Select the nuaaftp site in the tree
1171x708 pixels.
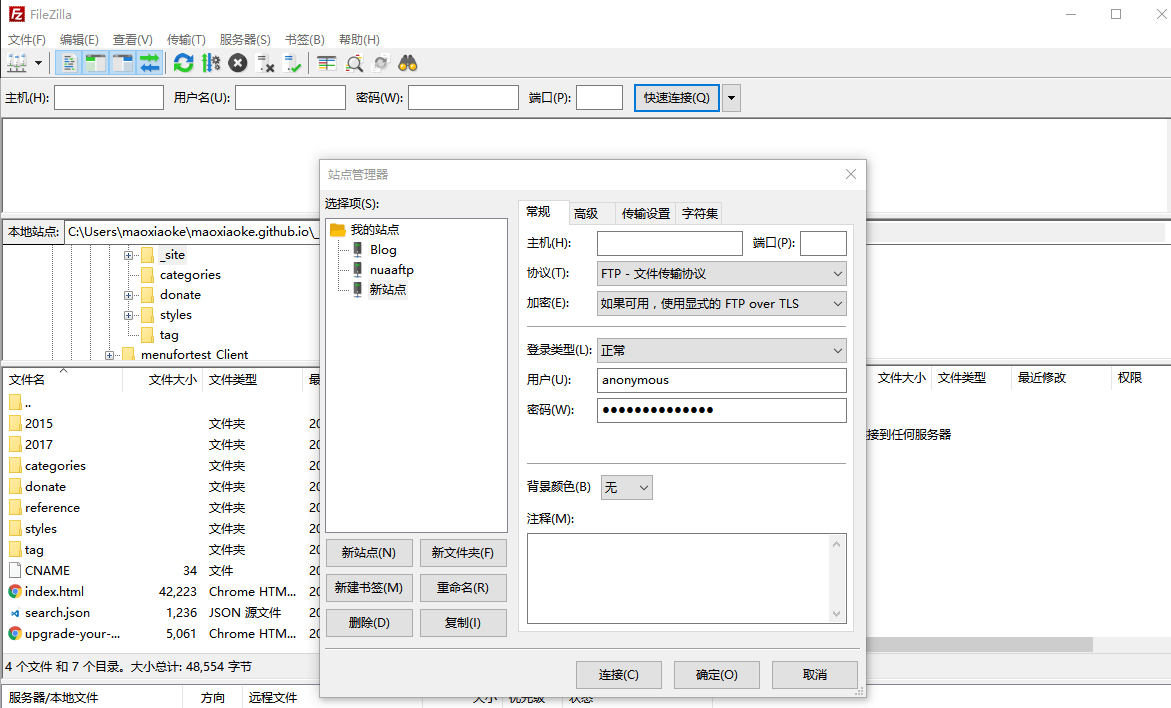391,269
